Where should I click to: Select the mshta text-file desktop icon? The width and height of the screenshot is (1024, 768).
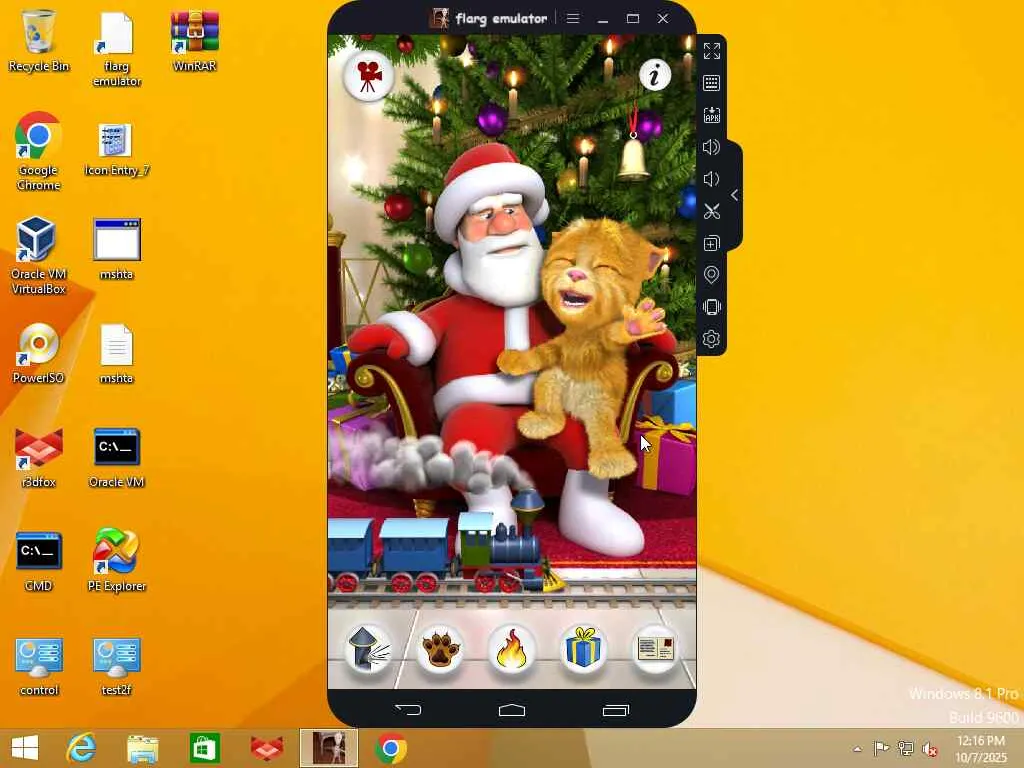pyautogui.click(x=116, y=353)
